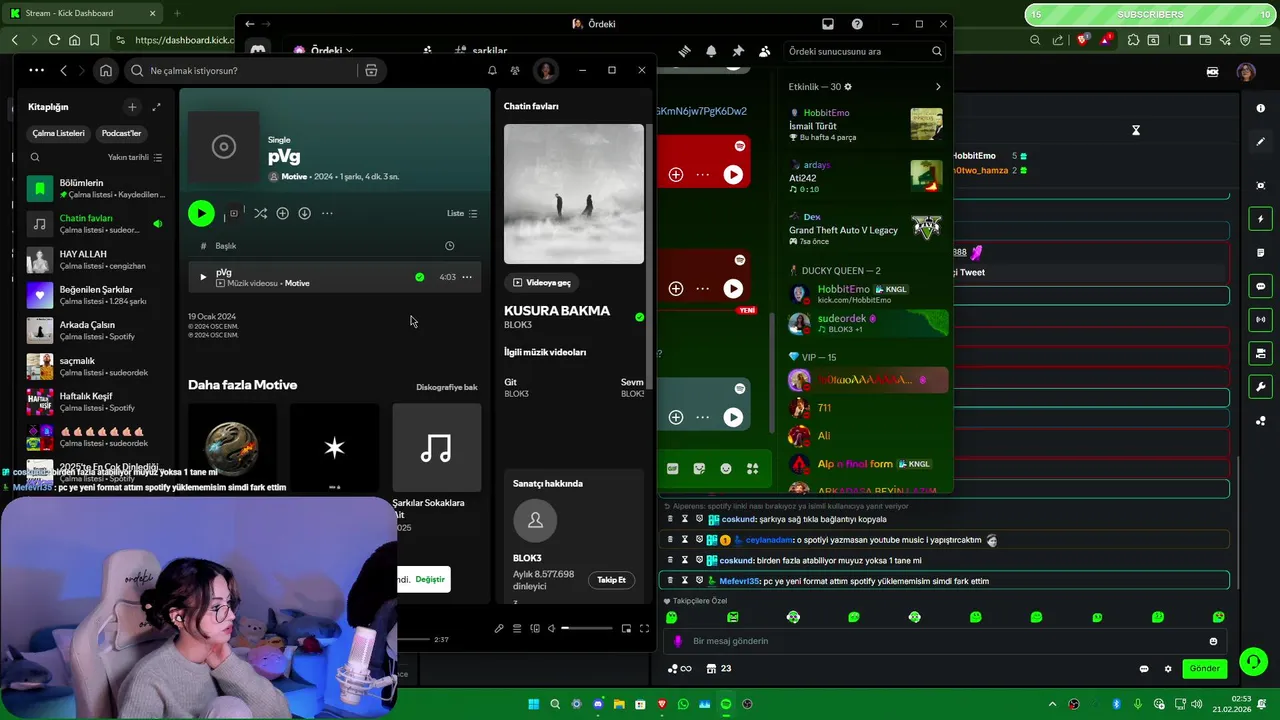Play the pVg single with green button
The height and width of the screenshot is (720, 1280).
pos(201,213)
